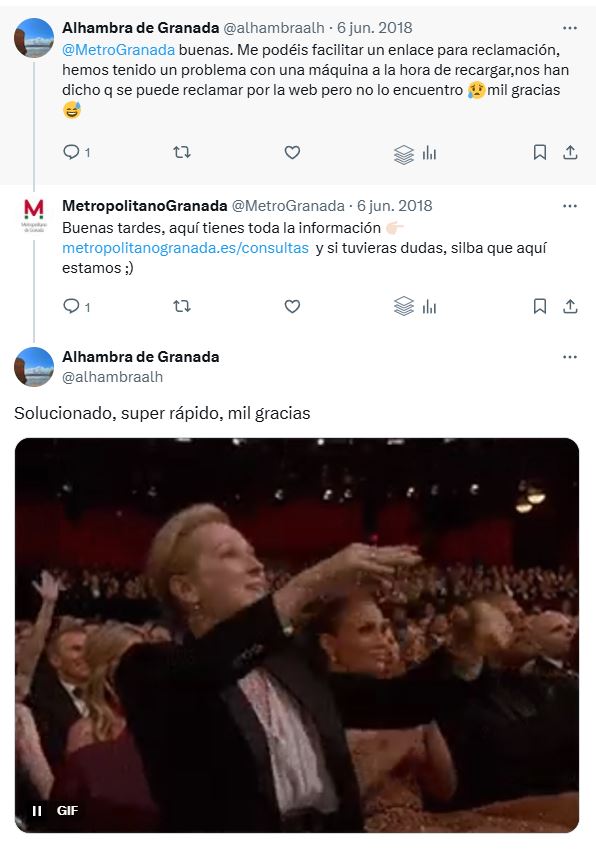Viewport: 596px width, 849px height.
Task: Like the first Alhambra de Granada tweet
Action: [x=292, y=153]
